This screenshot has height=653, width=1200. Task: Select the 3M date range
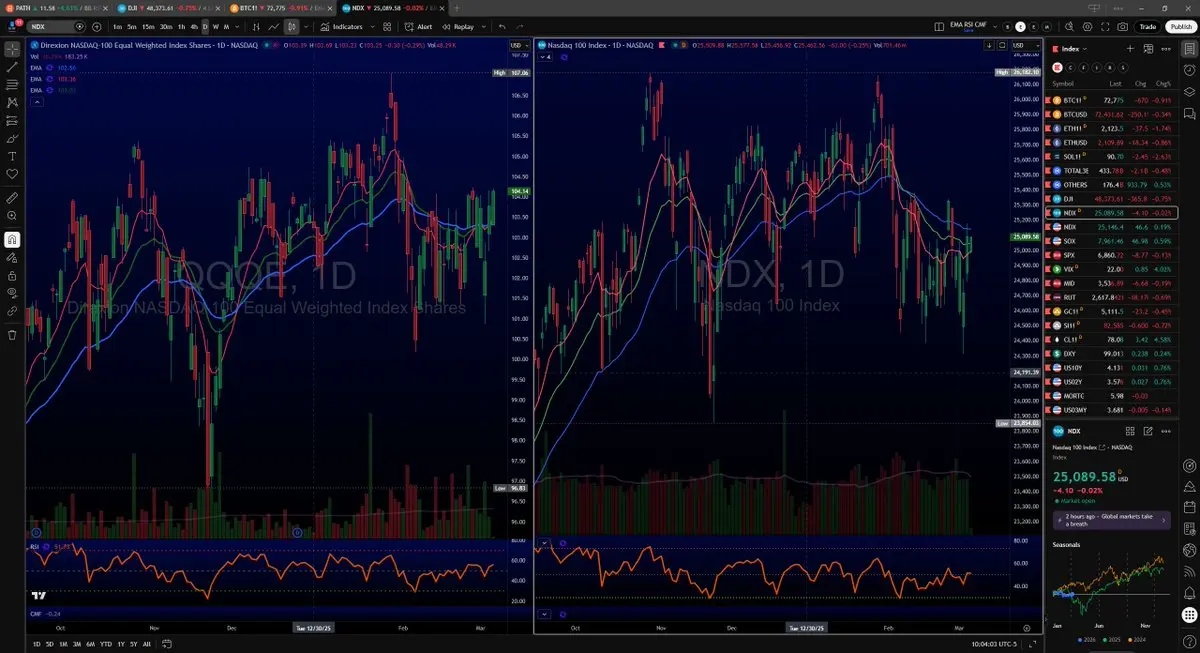coord(76,644)
